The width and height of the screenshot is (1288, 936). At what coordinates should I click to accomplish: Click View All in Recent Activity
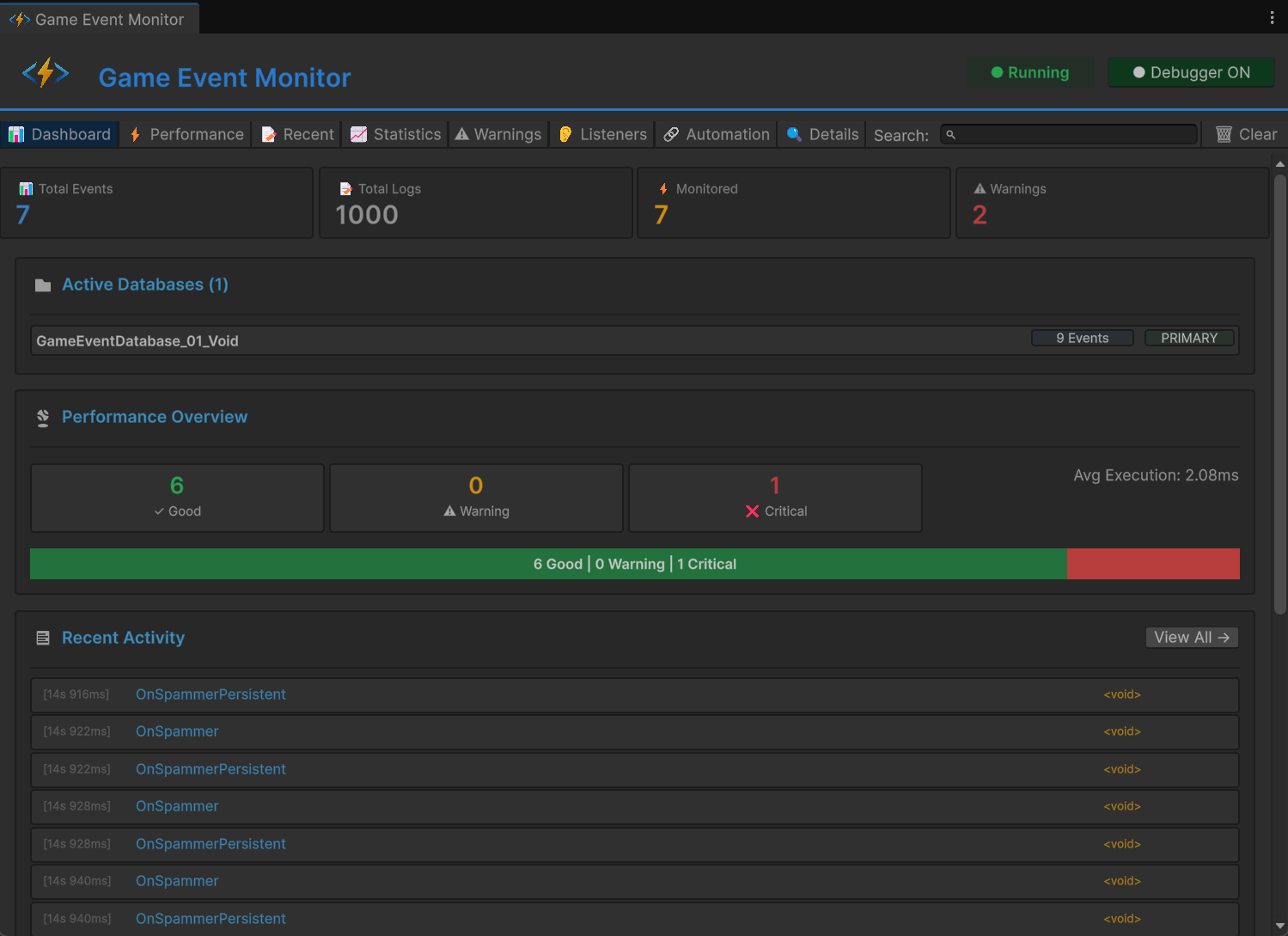click(x=1191, y=637)
